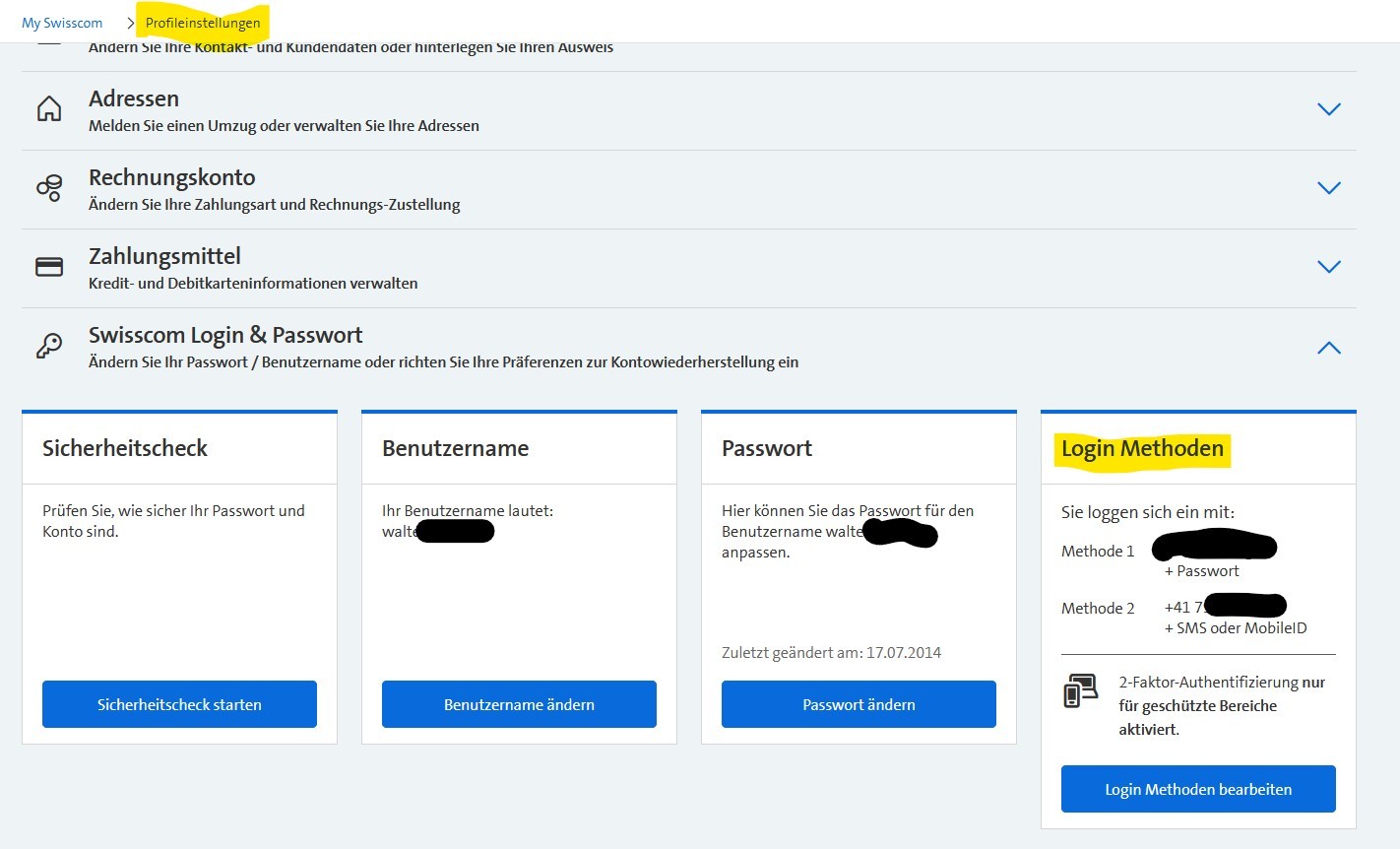This screenshot has width=1400, height=849.
Task: Open the My Swisscom breadcrumb link
Action: coord(62,23)
